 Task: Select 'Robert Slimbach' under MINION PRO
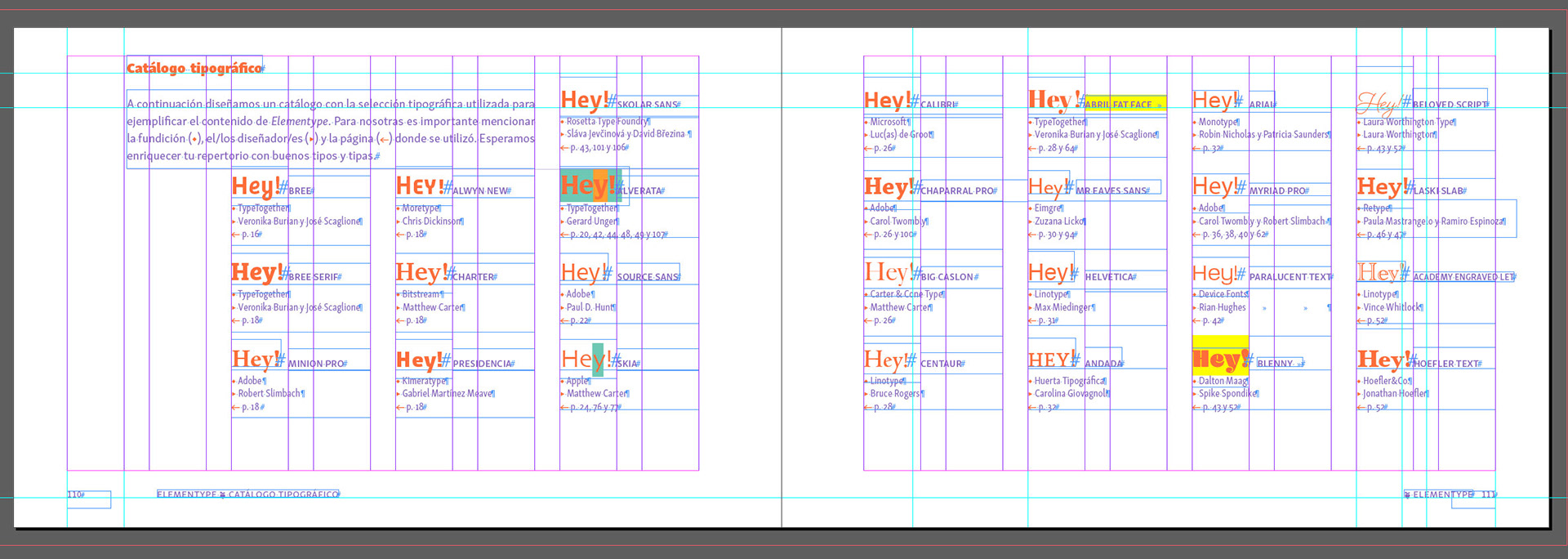pyautogui.click(x=269, y=394)
